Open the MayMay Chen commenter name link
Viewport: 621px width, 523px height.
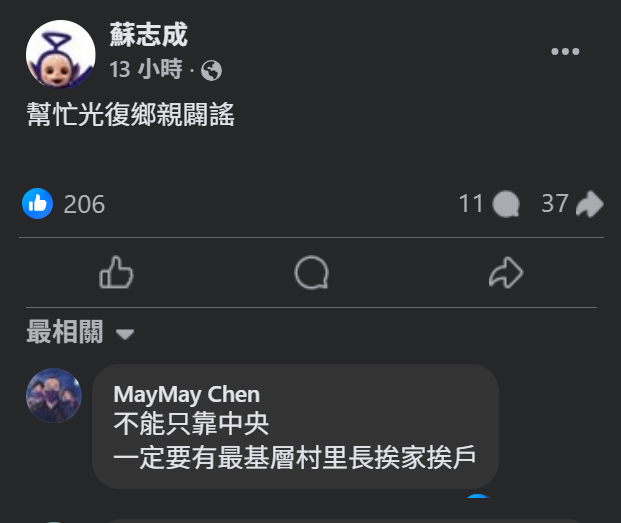tap(187, 395)
